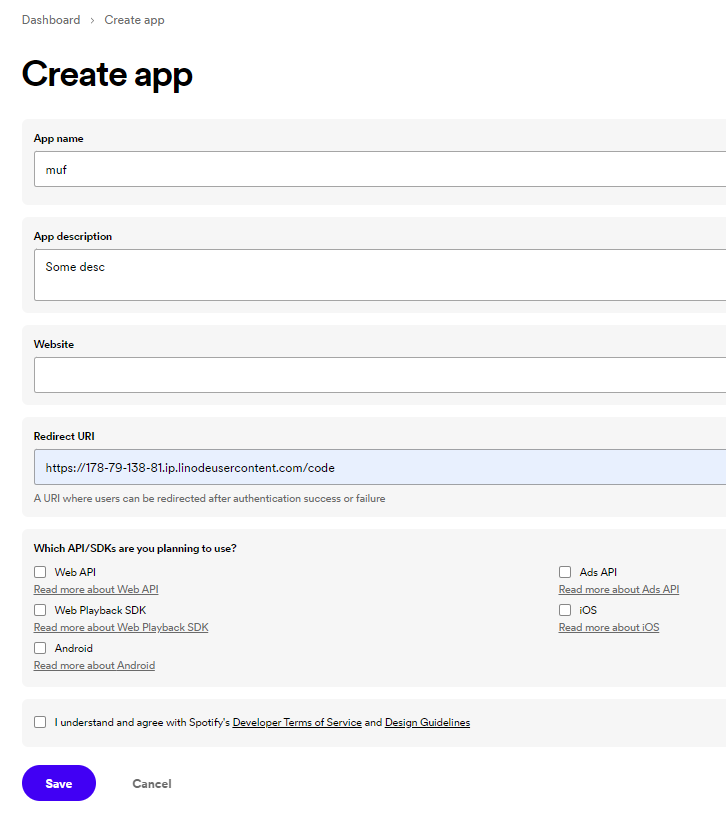Viewport: 726px width, 817px height.
Task: Open the Developer Terms of Service link
Action: pyautogui.click(x=297, y=722)
